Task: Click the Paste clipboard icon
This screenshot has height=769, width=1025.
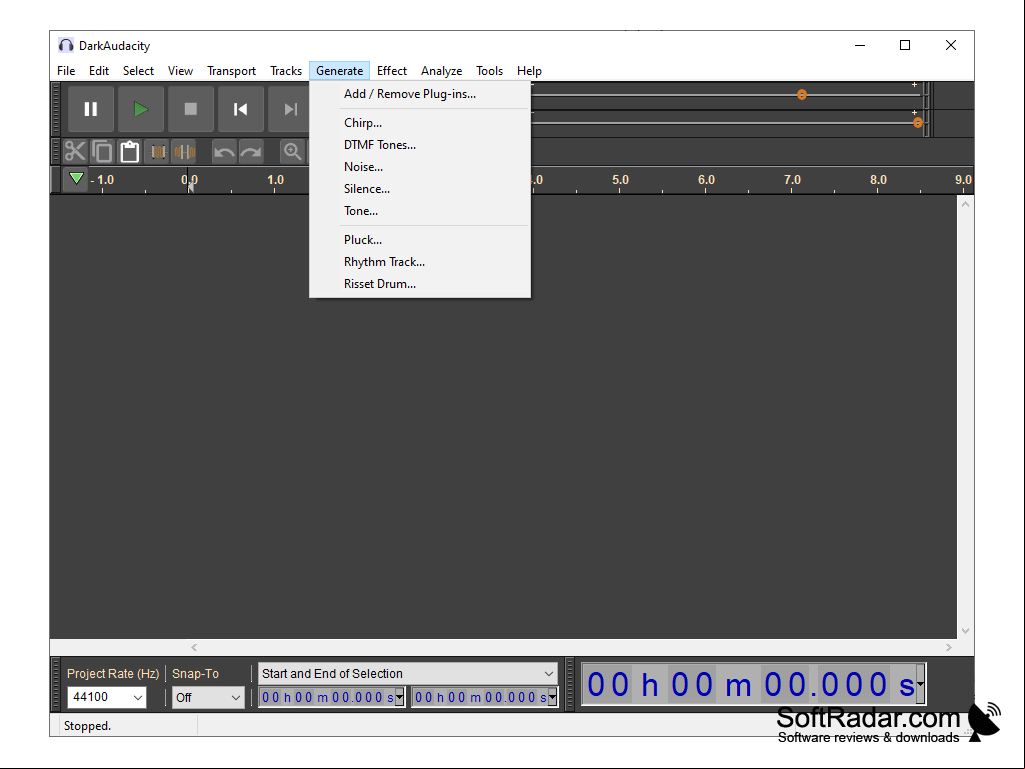Action: pyautogui.click(x=129, y=152)
